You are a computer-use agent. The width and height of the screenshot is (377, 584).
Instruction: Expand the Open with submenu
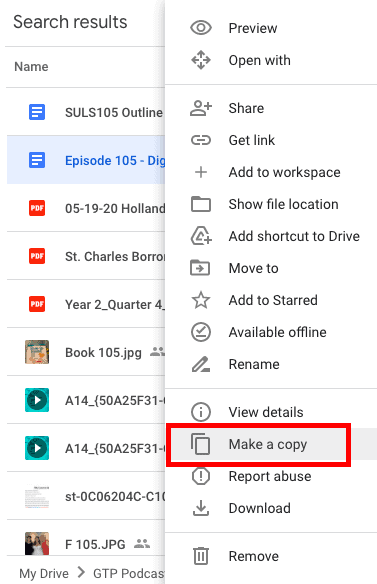[271, 60]
